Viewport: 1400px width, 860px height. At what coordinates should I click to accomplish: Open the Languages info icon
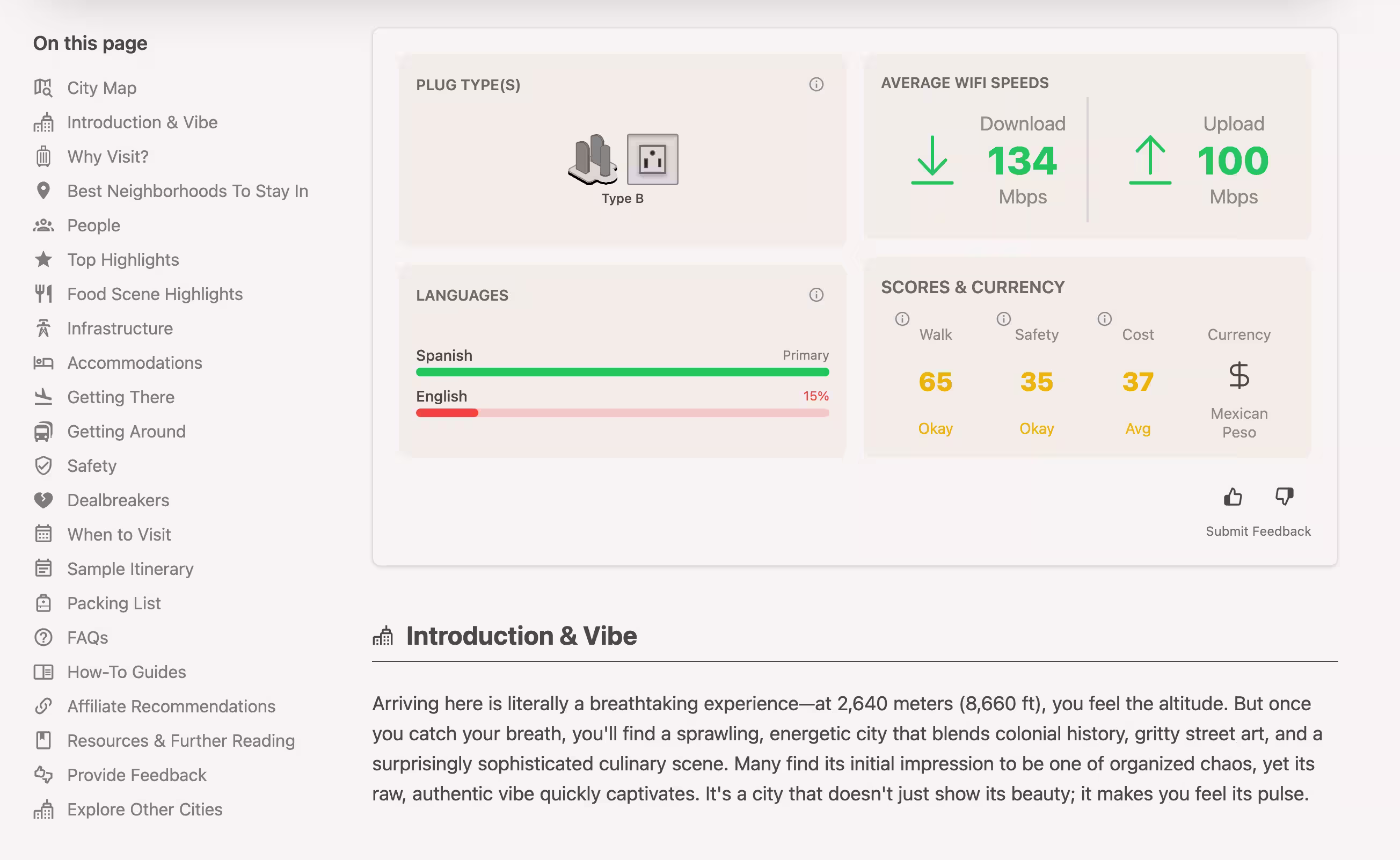coord(816,295)
